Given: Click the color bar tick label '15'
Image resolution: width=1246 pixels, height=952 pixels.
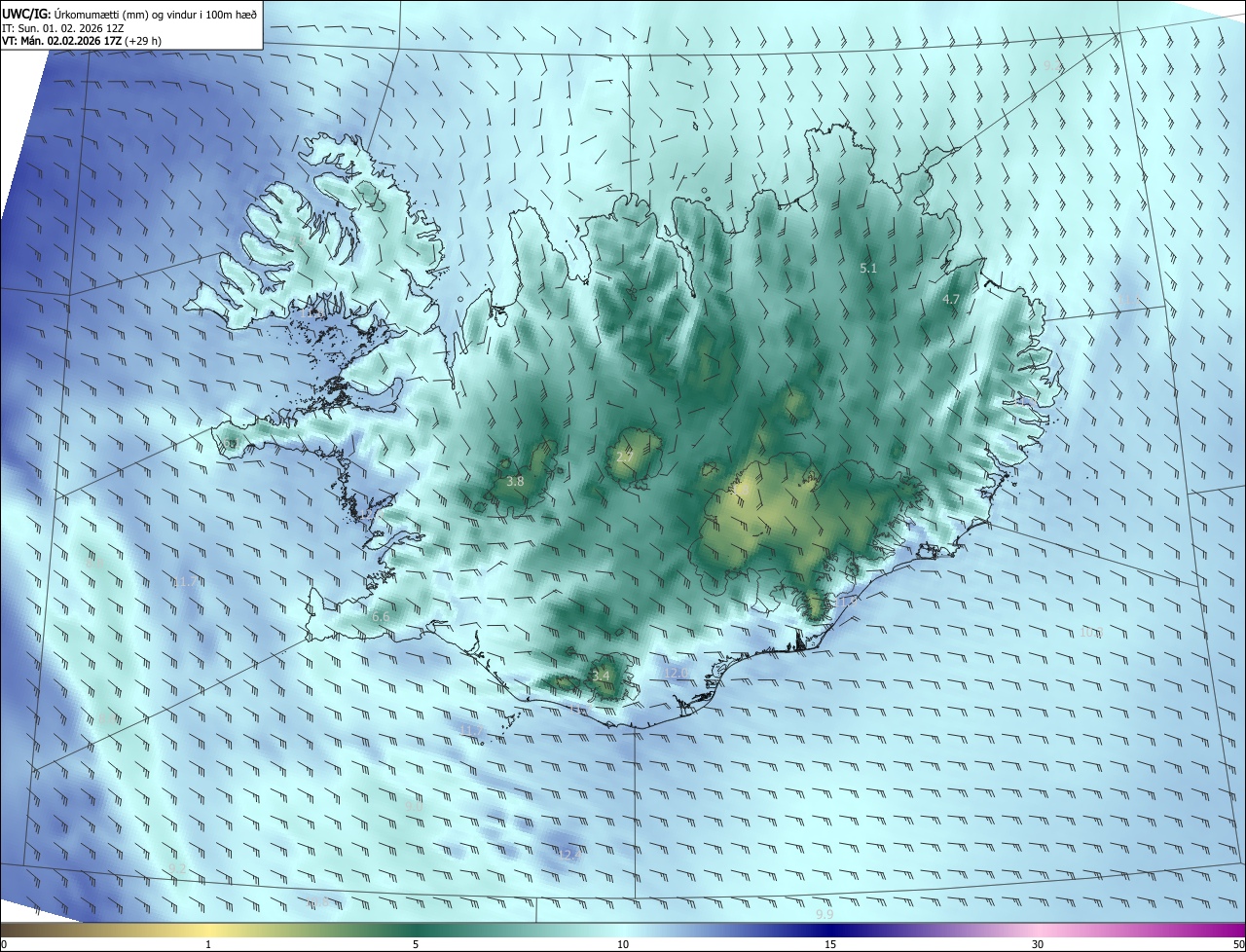Looking at the screenshot, I should tap(830, 944).
